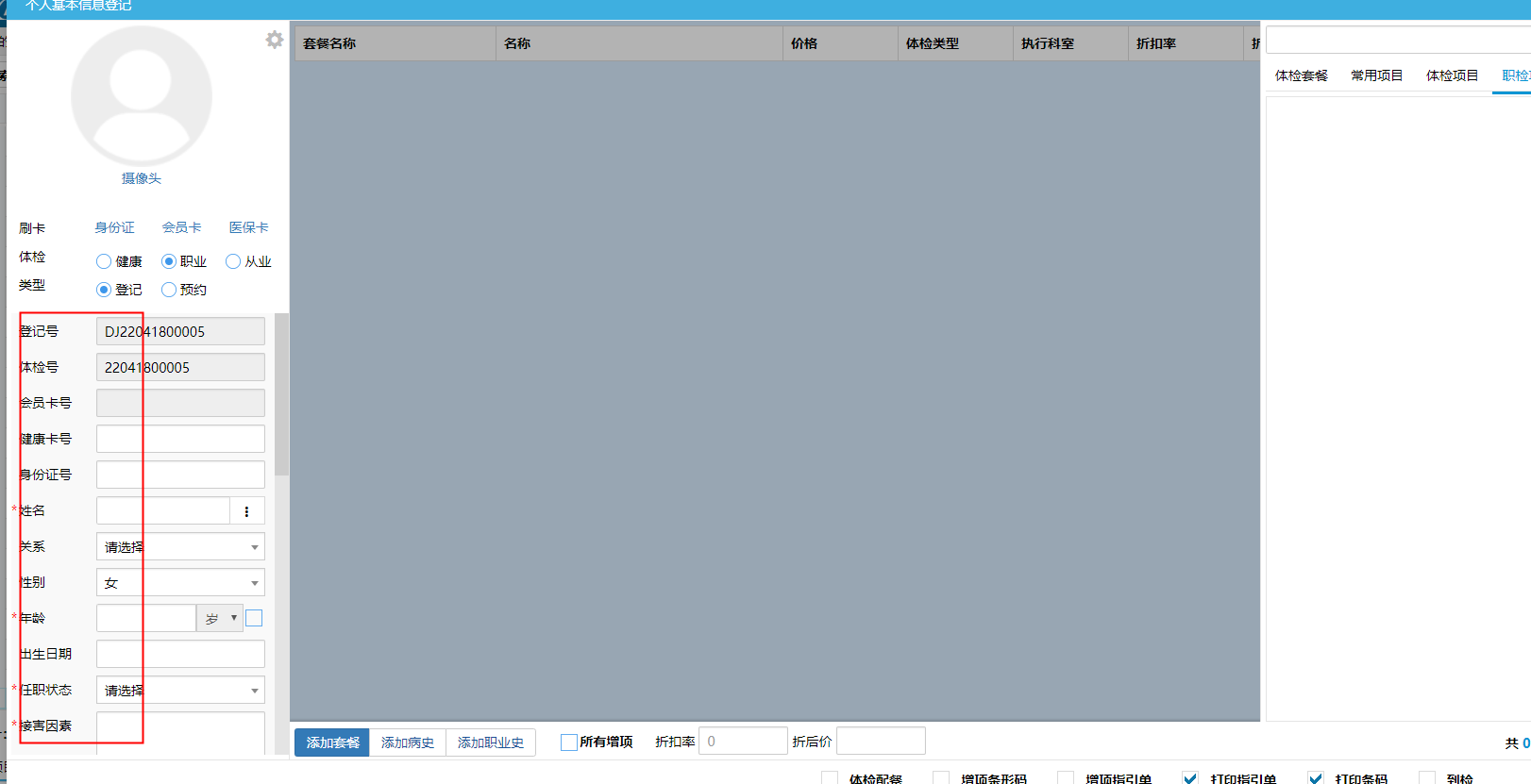1531x784 pixels.
Task: Select the 登记 type radio button
Action: tap(104, 290)
